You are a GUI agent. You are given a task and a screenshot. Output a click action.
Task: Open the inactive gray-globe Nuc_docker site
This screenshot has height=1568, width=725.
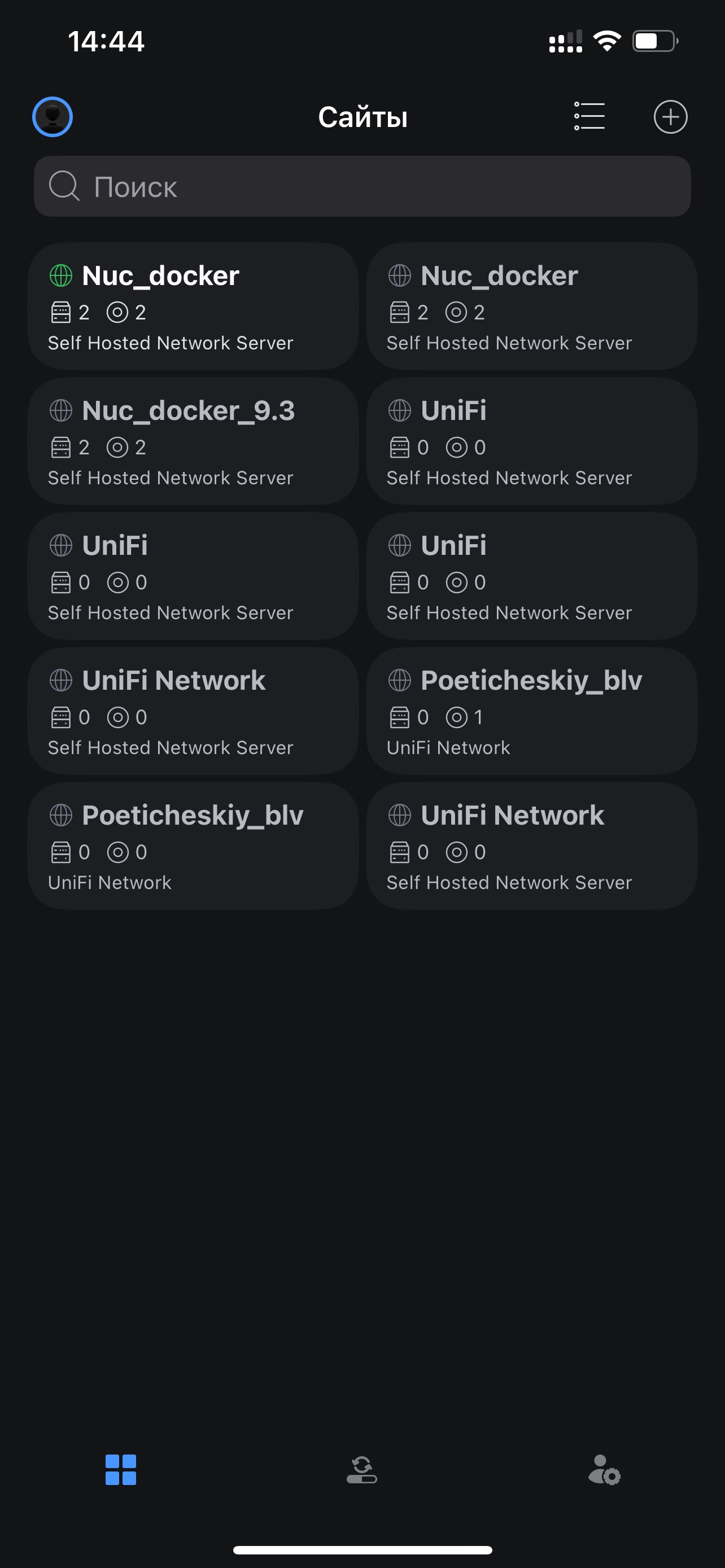pyautogui.click(x=531, y=306)
